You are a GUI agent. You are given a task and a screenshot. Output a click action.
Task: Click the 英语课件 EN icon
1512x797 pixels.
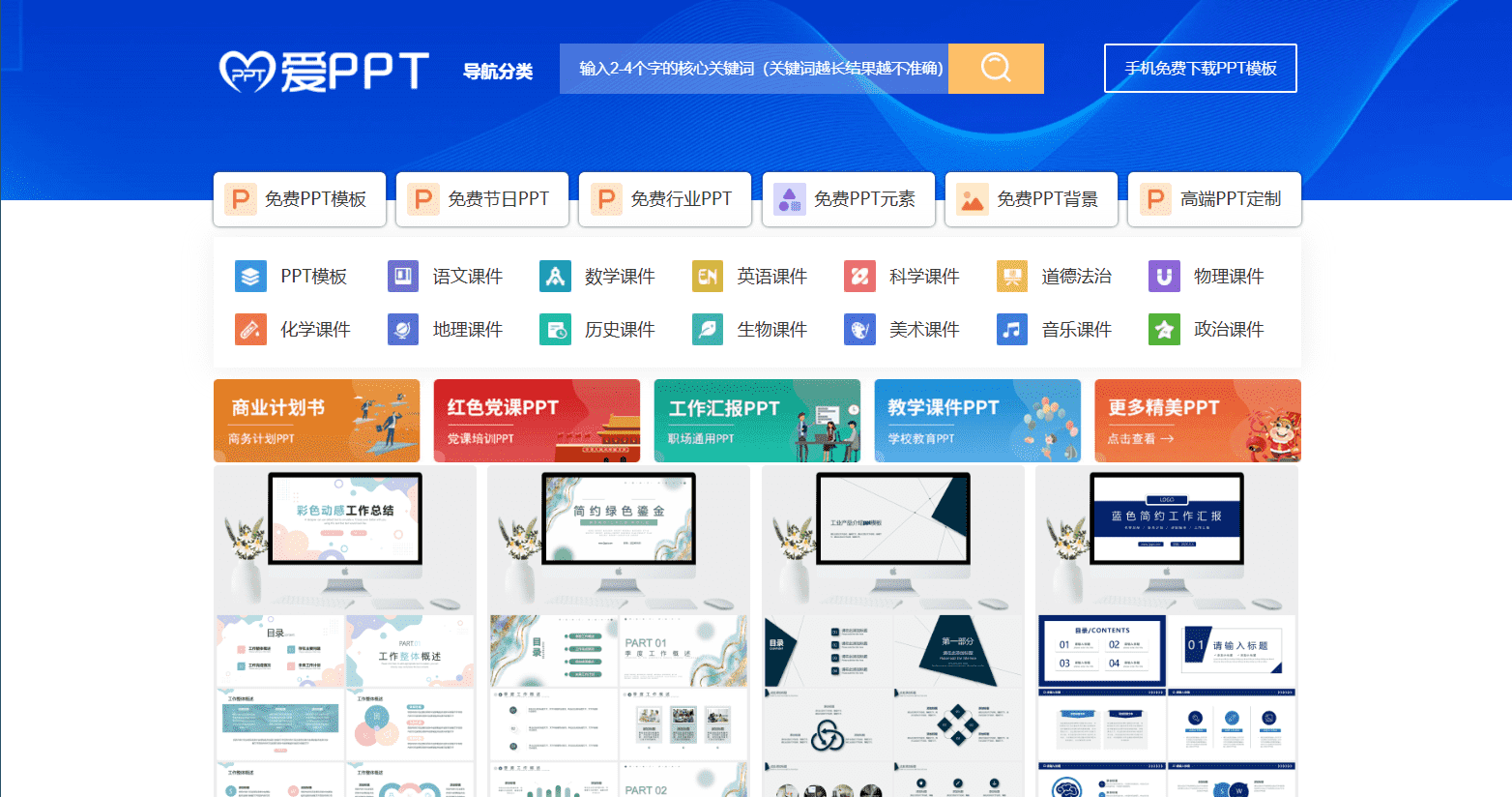pyautogui.click(x=707, y=277)
